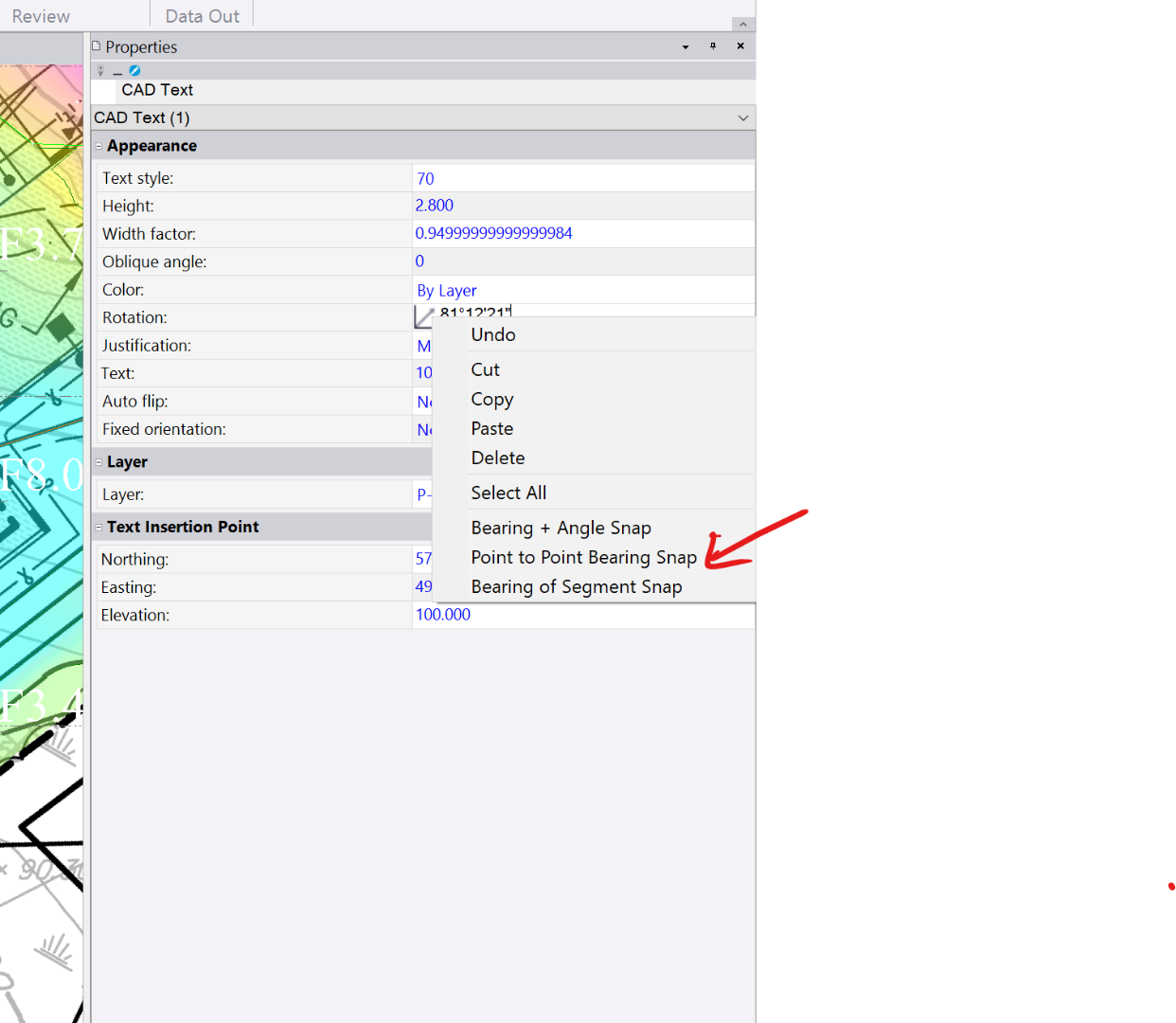The height and width of the screenshot is (1023, 1176).
Task: Click Select All in the context menu
Action: [x=508, y=492]
